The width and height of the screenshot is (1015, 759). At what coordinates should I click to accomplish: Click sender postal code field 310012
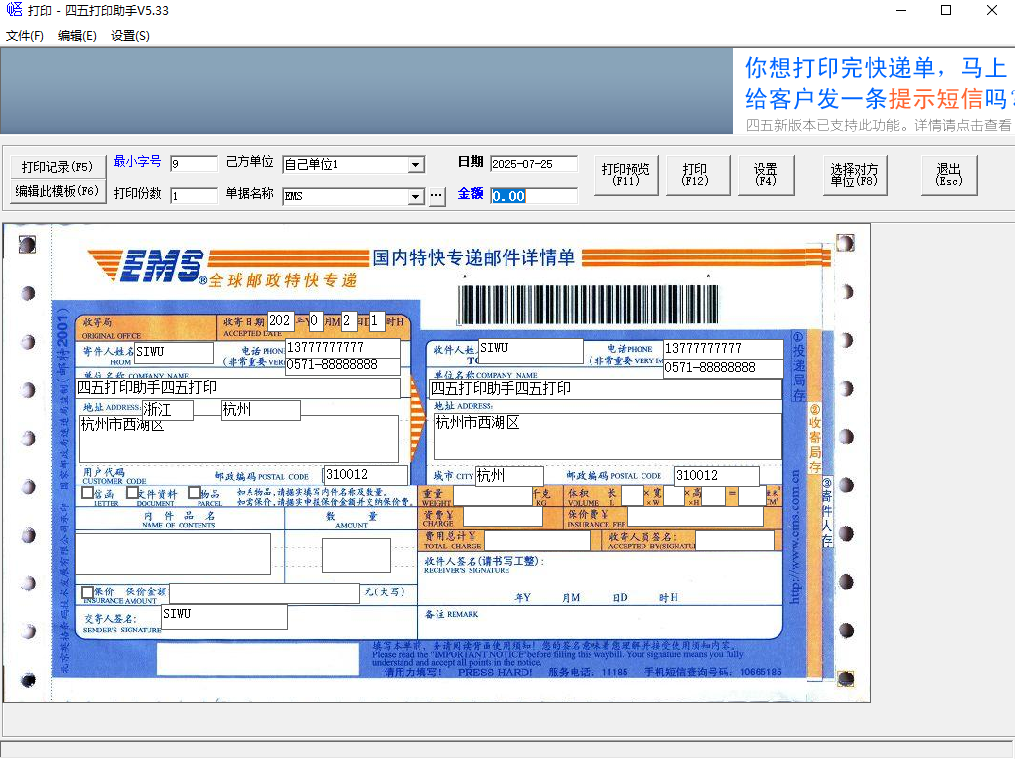pyautogui.click(x=366, y=475)
